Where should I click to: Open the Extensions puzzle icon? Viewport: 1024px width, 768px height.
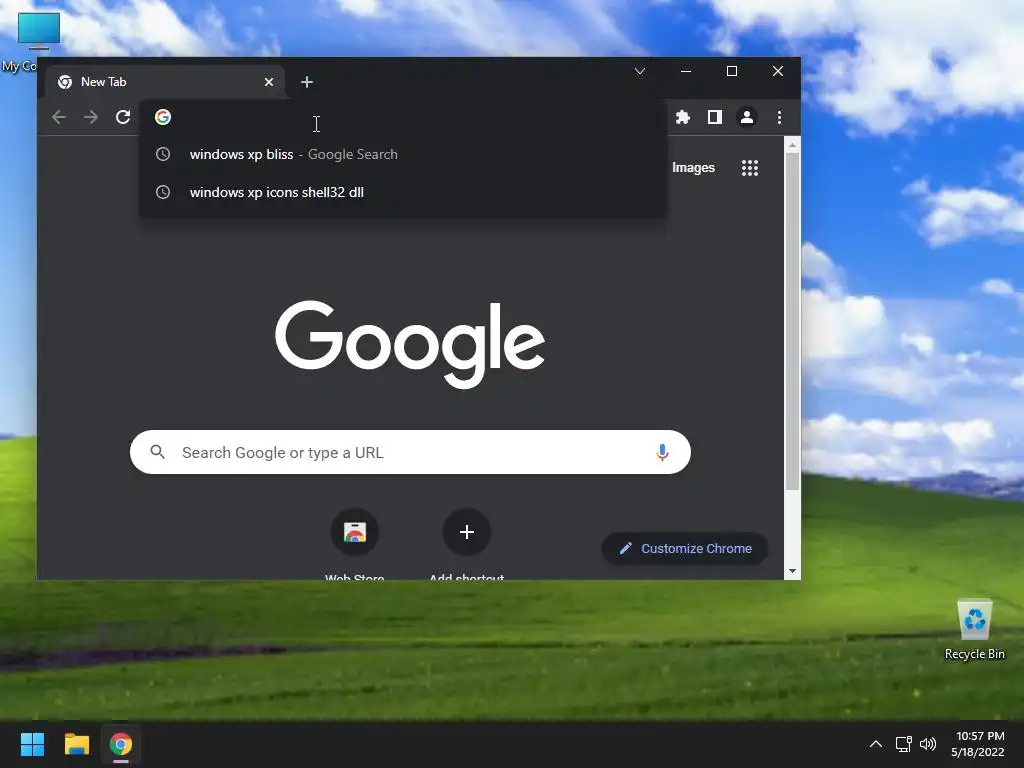pyautogui.click(x=682, y=117)
